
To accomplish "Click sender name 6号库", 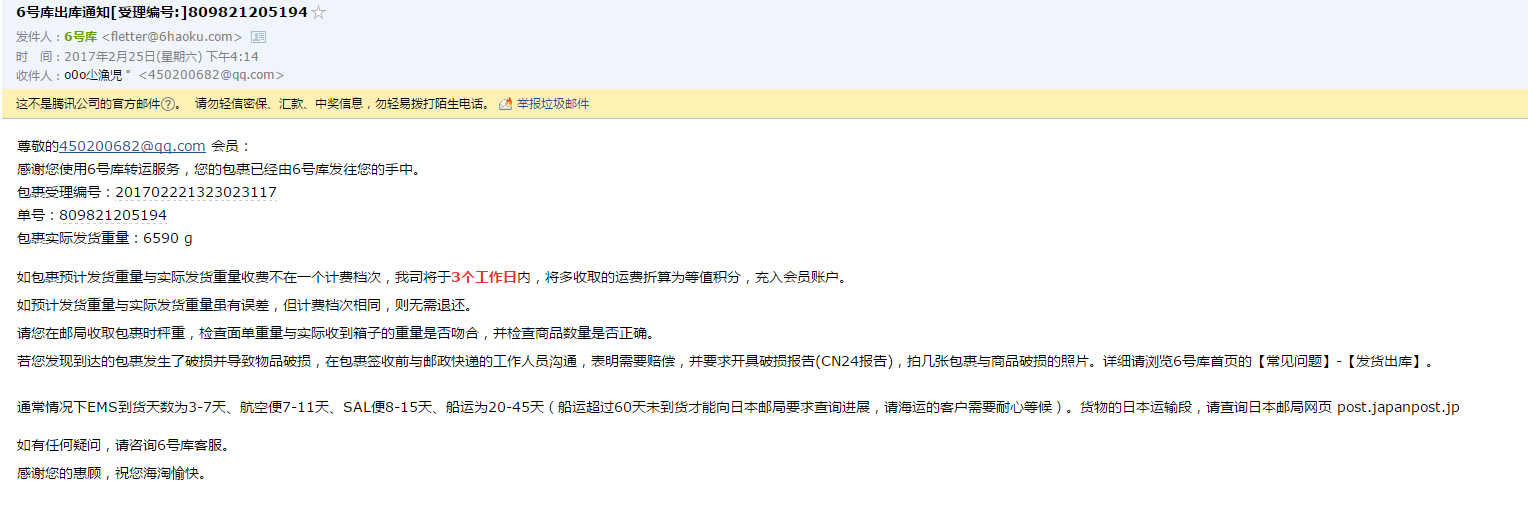I will coord(80,37).
